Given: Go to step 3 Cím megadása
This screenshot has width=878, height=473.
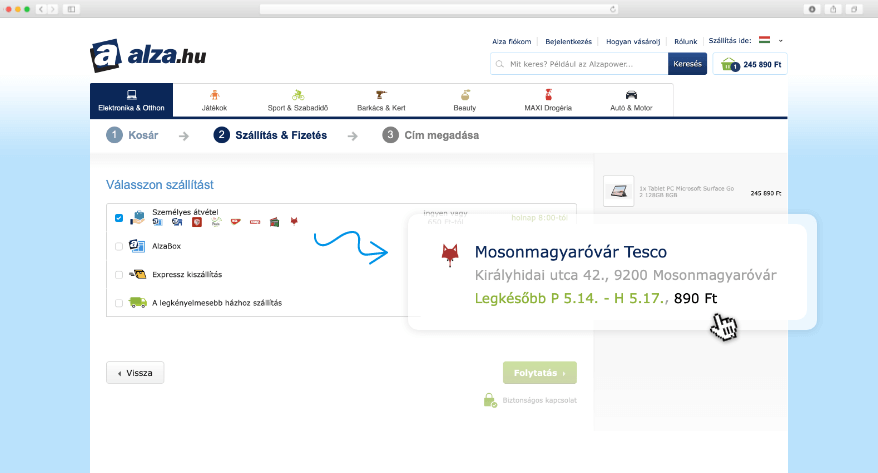Looking at the screenshot, I should [431, 135].
